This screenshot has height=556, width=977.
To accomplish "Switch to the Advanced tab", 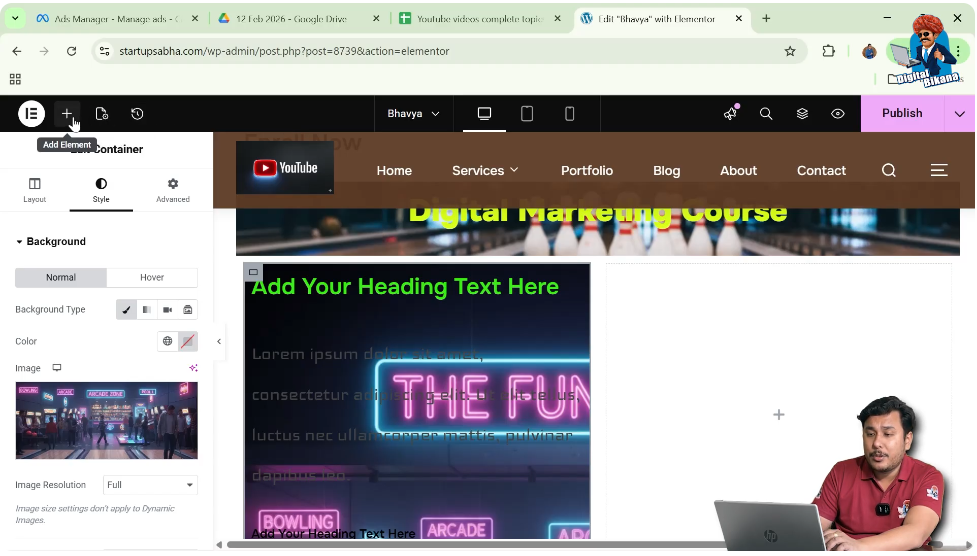I will [173, 190].
